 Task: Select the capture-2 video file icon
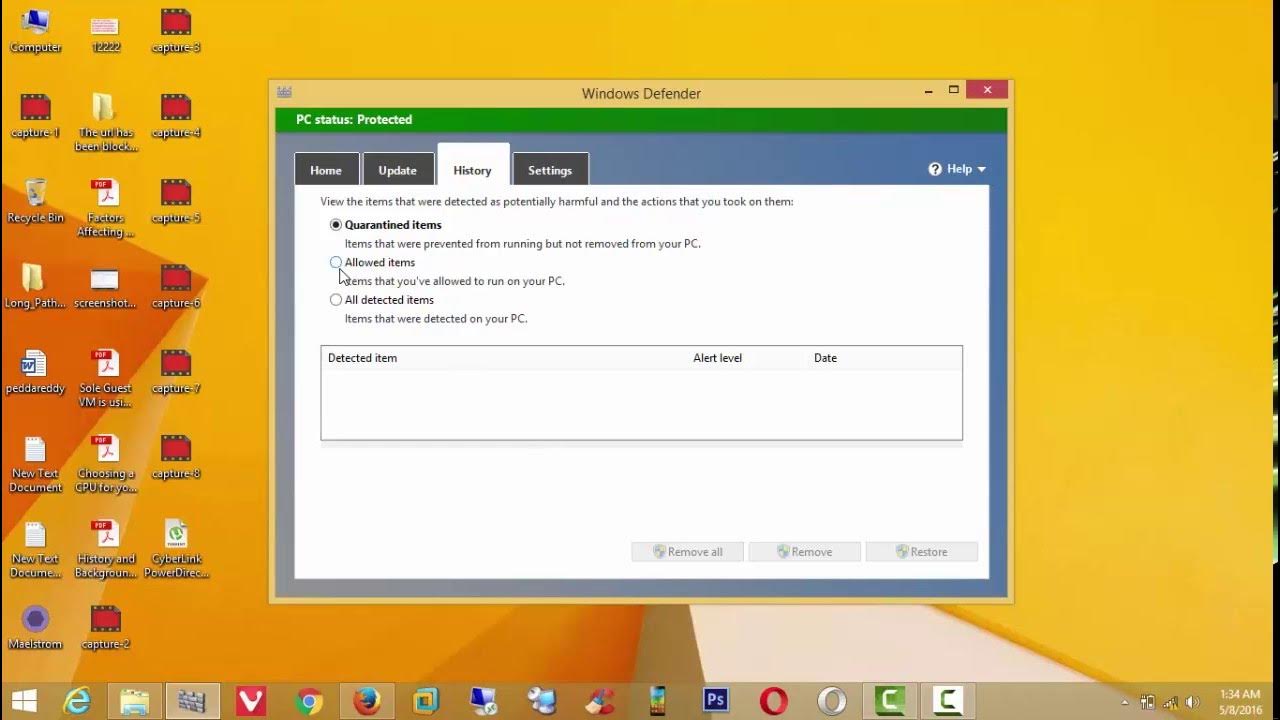coord(105,627)
